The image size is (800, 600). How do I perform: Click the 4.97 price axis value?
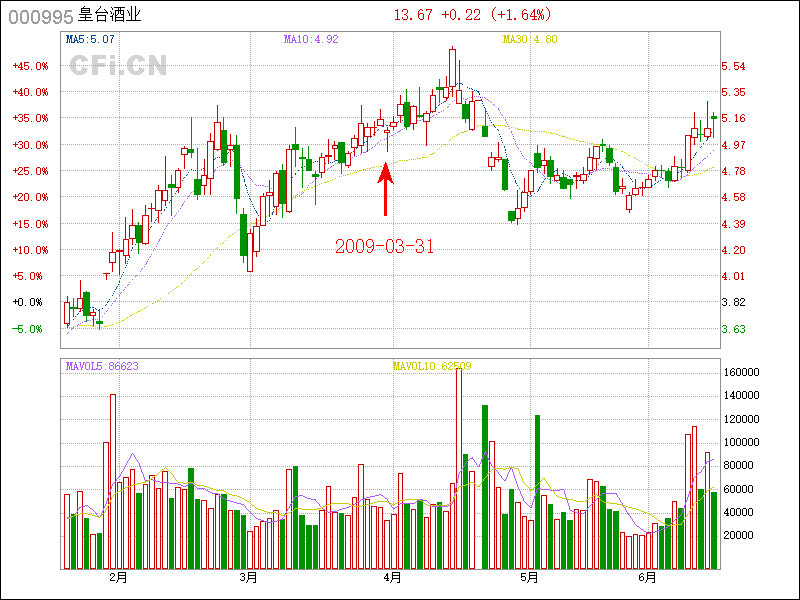tap(733, 145)
